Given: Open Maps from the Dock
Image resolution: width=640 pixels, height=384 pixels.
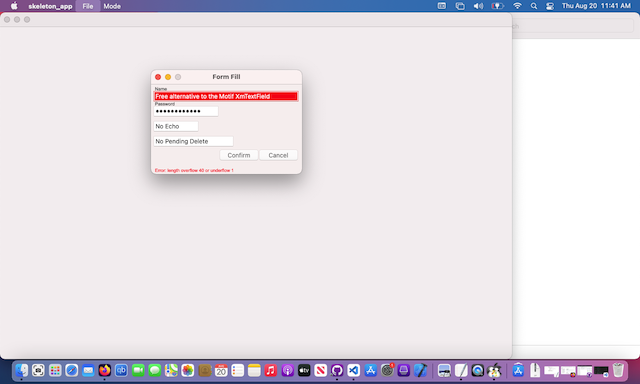Looking at the screenshot, I should (171, 370).
